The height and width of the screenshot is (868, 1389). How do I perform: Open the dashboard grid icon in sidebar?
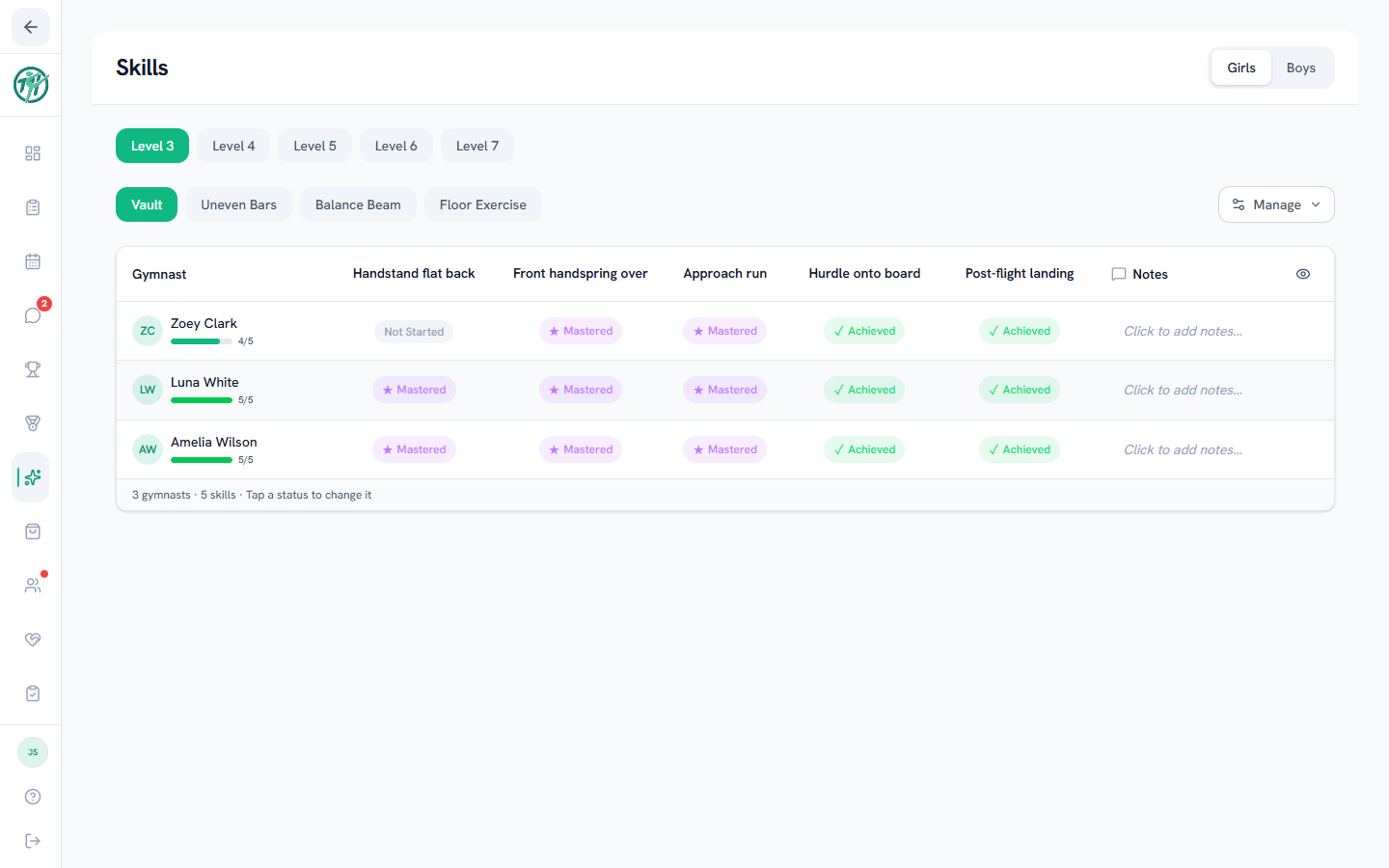33,153
